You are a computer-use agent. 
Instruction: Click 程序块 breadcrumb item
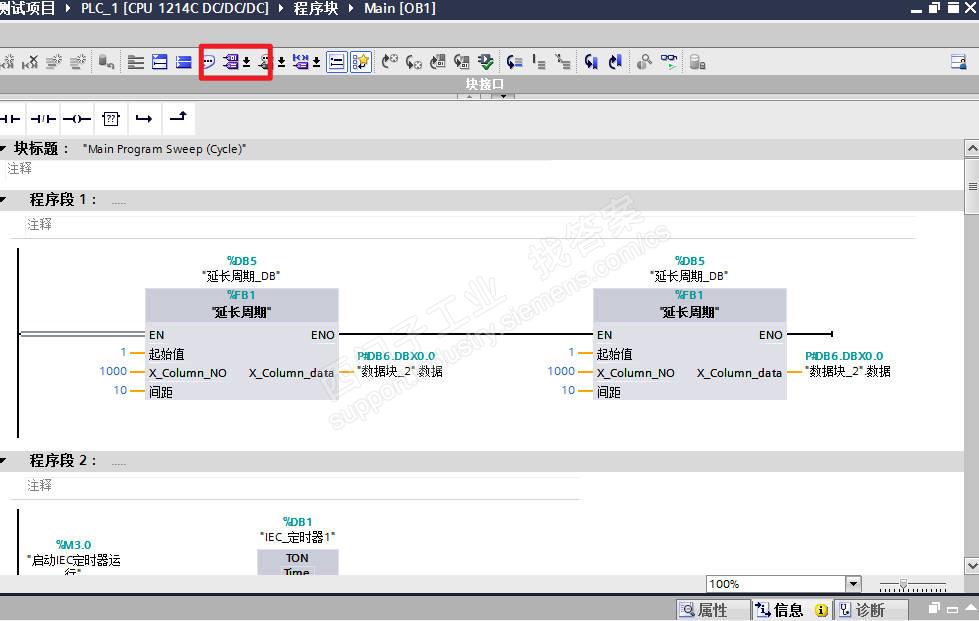click(316, 8)
